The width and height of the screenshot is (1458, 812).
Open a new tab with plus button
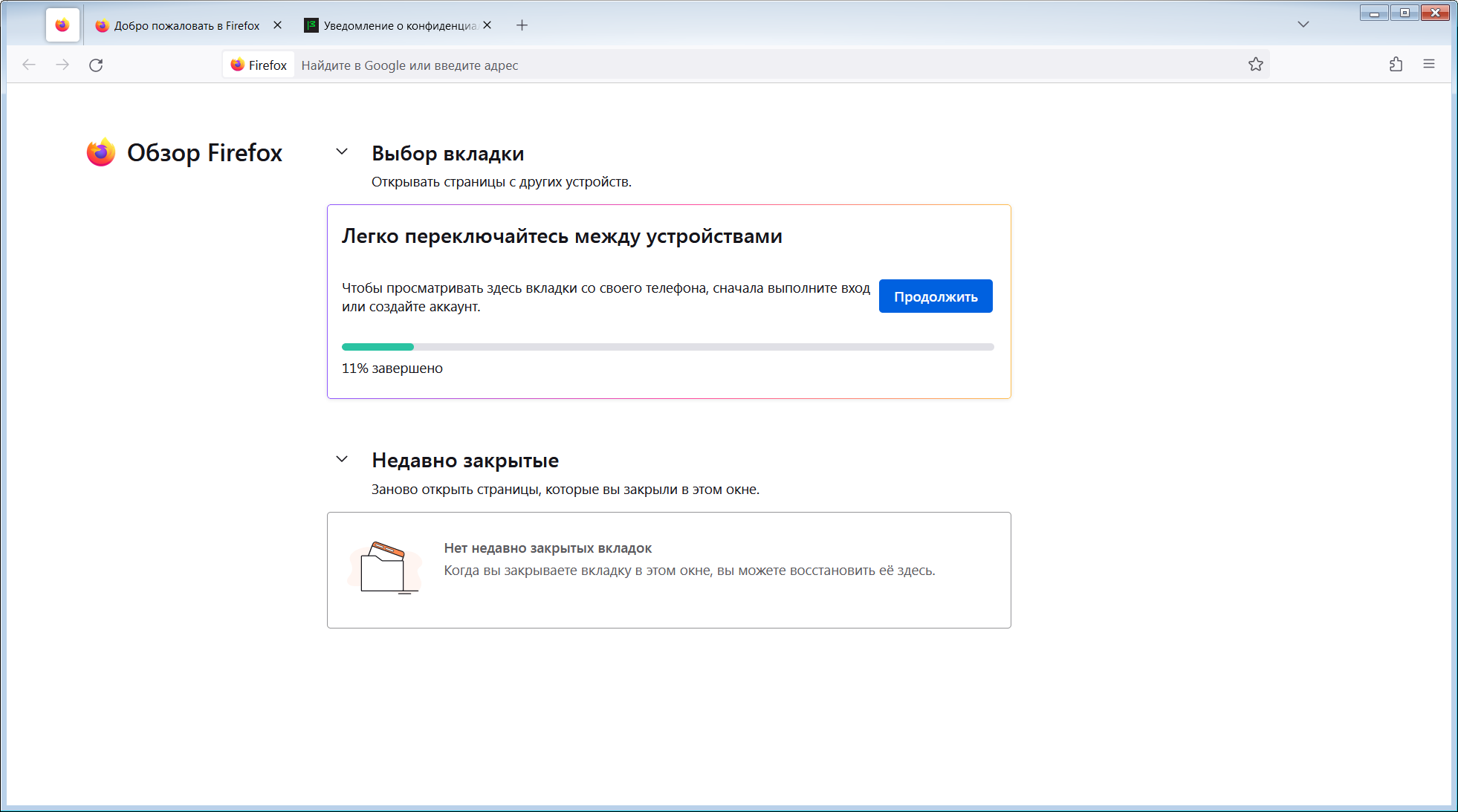click(x=522, y=25)
